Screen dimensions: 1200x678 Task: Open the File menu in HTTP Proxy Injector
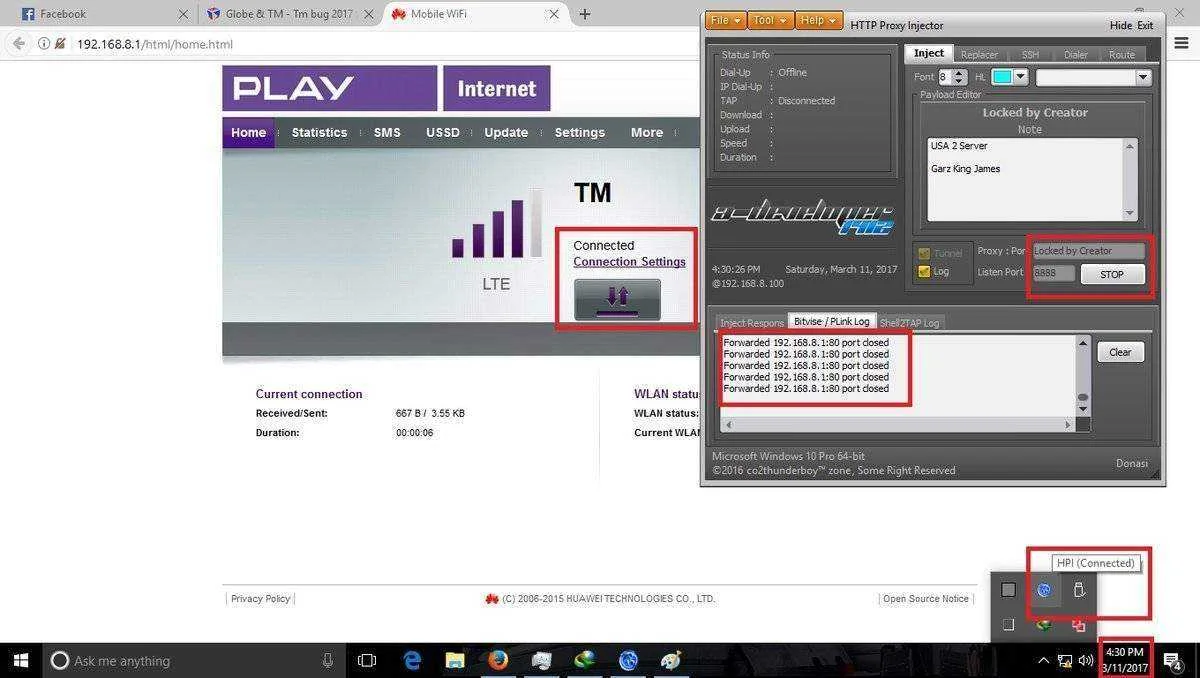point(726,21)
